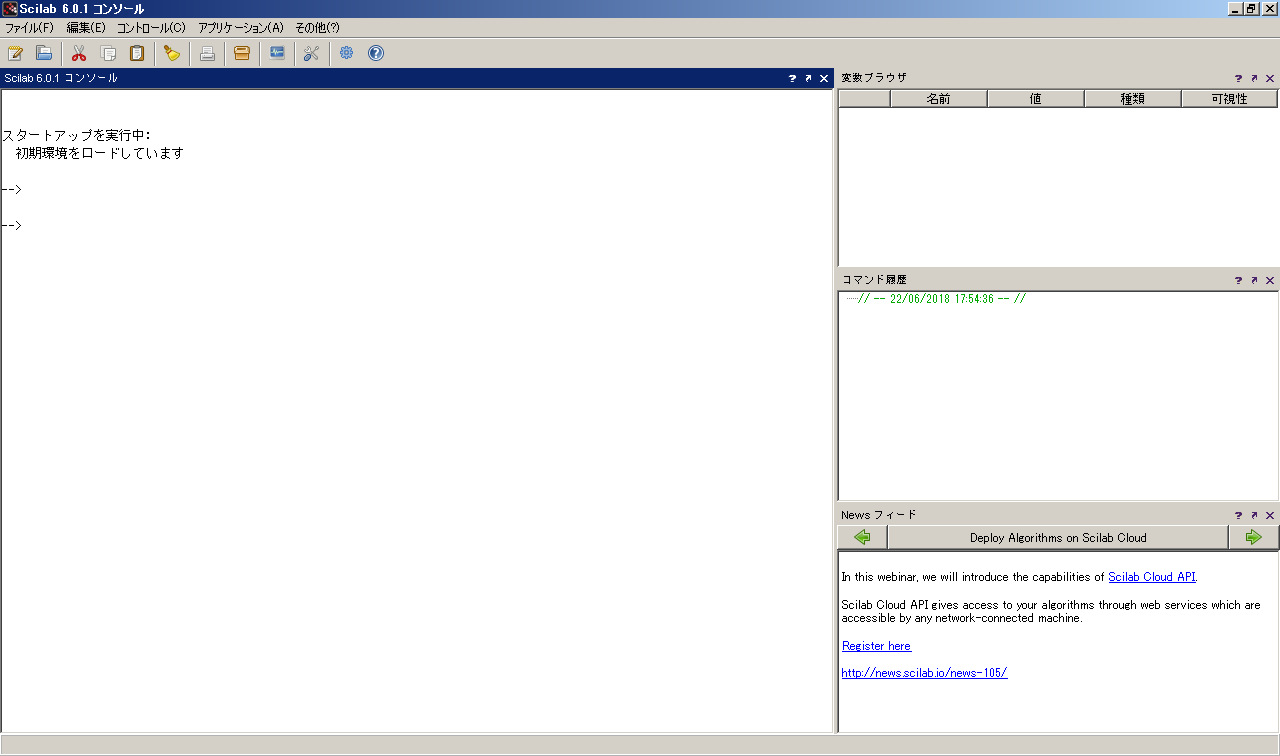Click the Print icon
The height and width of the screenshot is (756, 1280).
(x=207, y=53)
